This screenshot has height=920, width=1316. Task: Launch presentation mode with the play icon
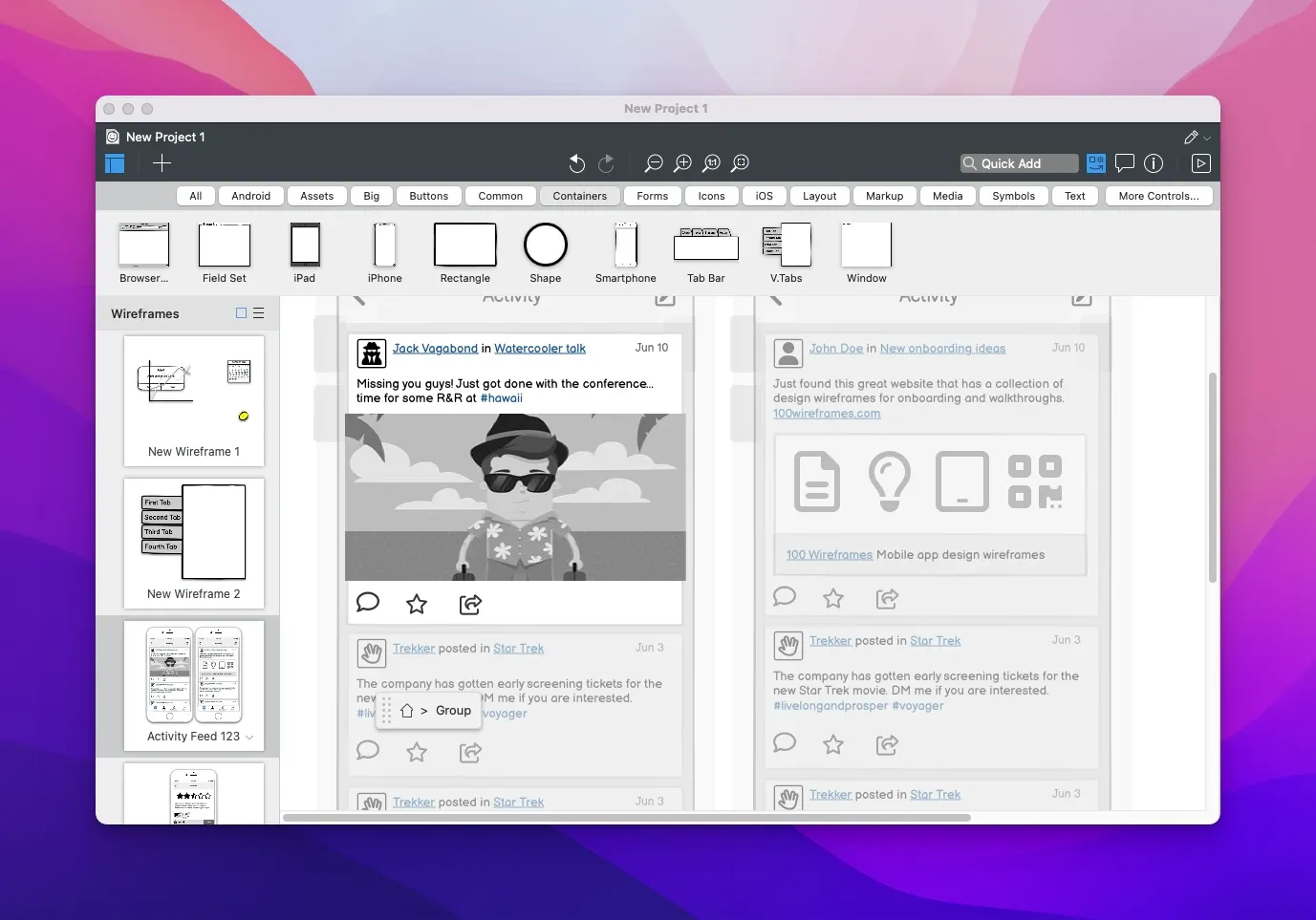[1200, 163]
